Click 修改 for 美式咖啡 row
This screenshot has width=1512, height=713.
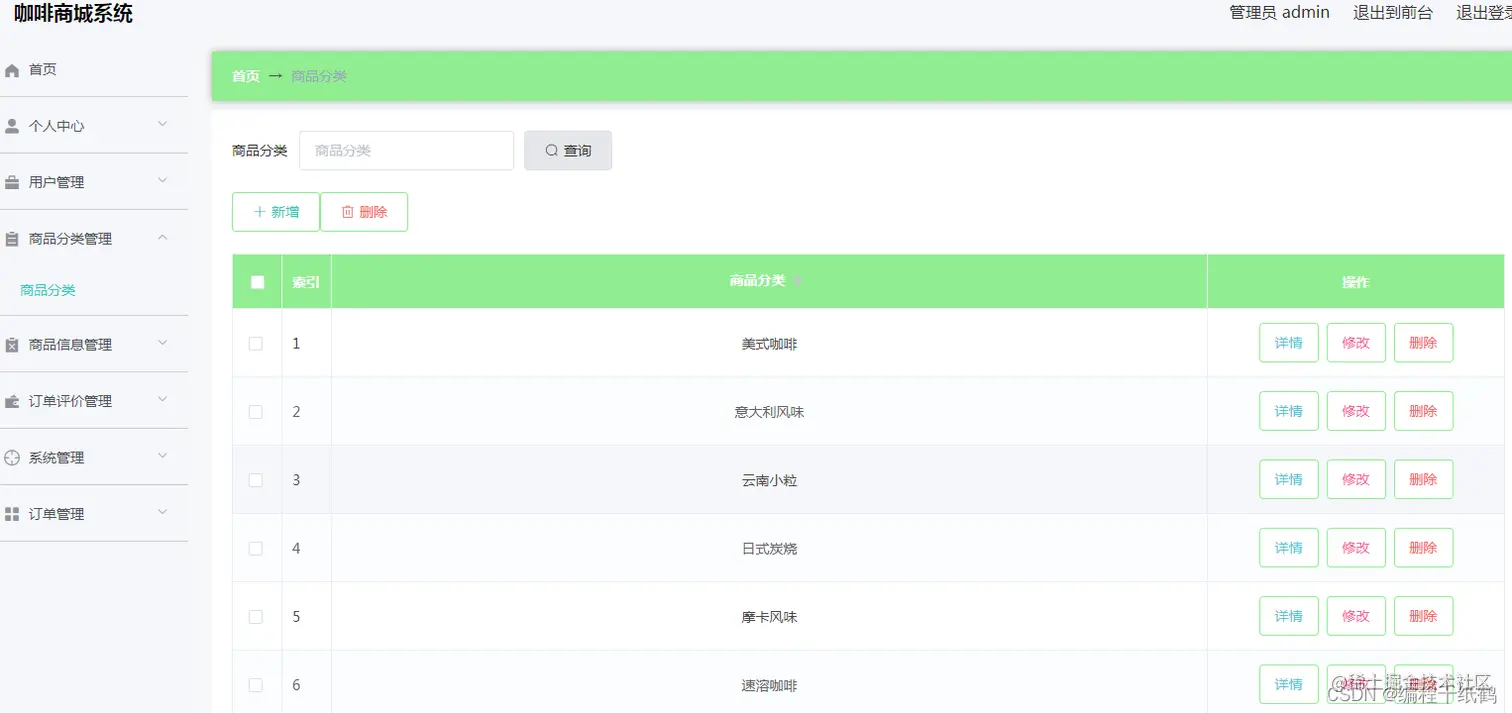(x=1356, y=343)
